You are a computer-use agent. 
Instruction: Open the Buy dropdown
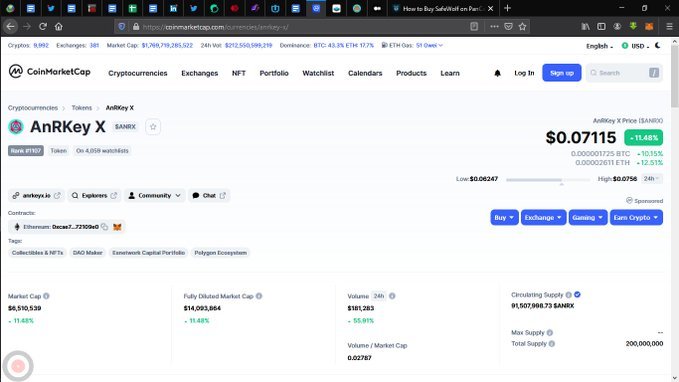[504, 217]
